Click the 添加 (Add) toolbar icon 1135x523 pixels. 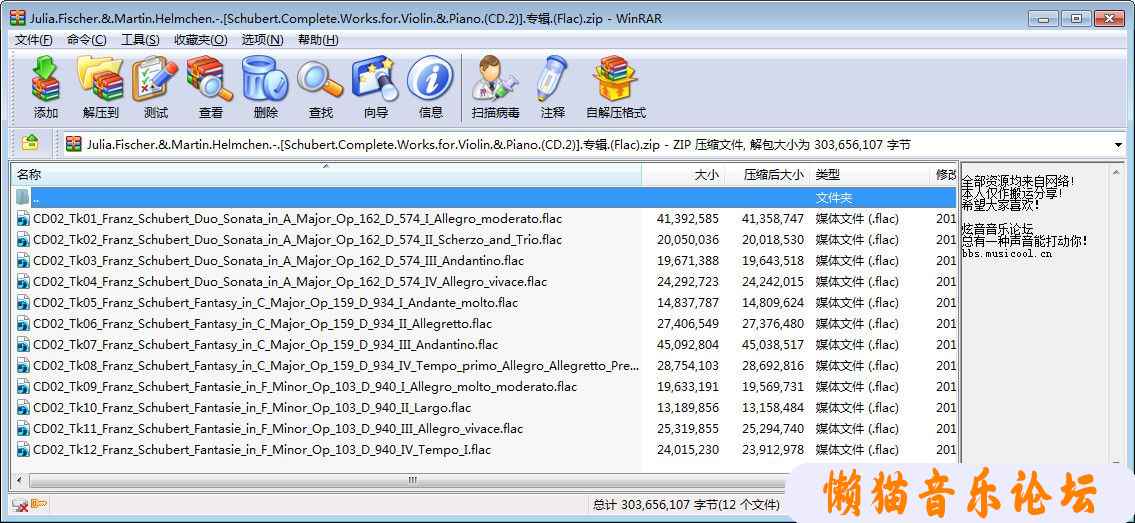pyautogui.click(x=45, y=78)
